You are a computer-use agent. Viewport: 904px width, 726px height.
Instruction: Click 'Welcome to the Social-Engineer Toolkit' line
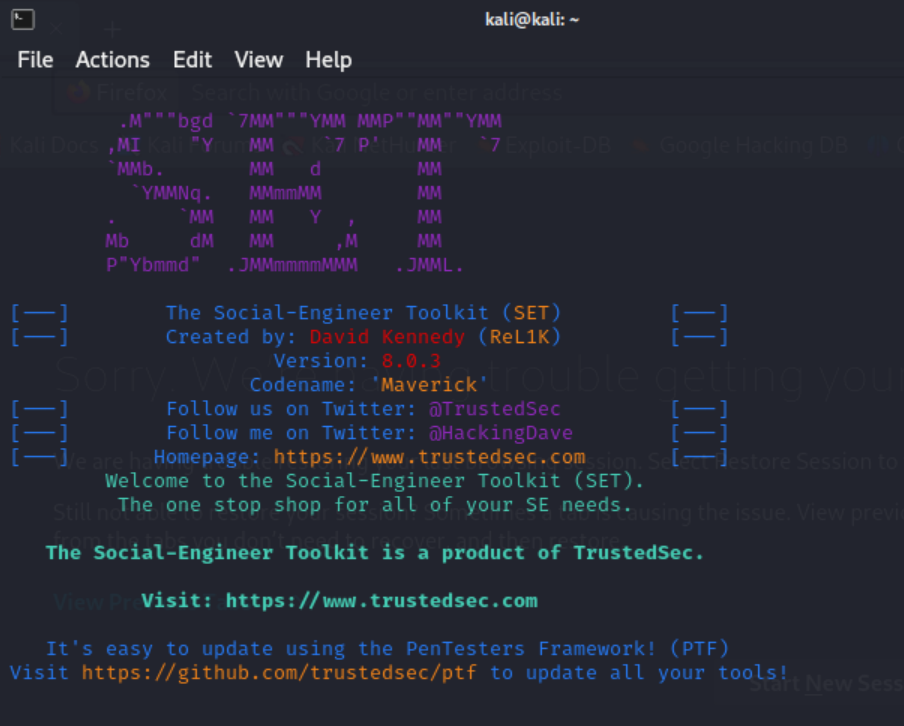point(374,481)
